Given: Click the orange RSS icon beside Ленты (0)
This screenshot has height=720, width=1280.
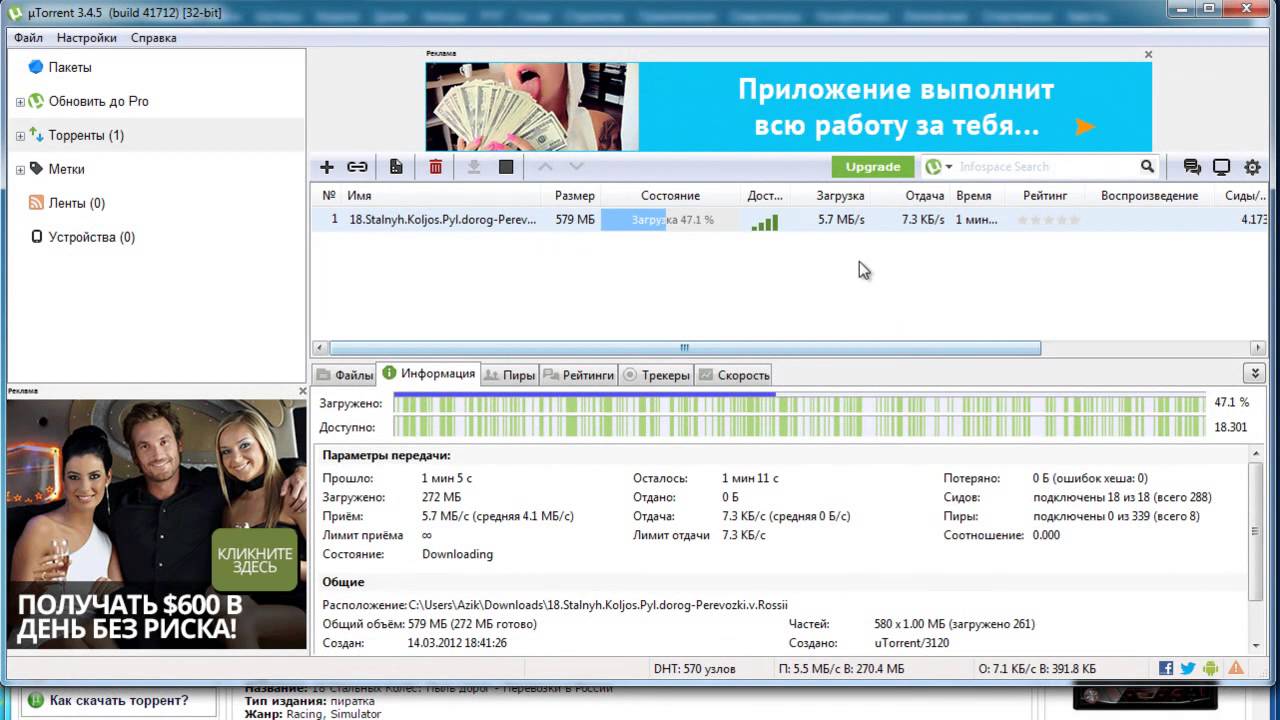Looking at the screenshot, I should click(36, 203).
